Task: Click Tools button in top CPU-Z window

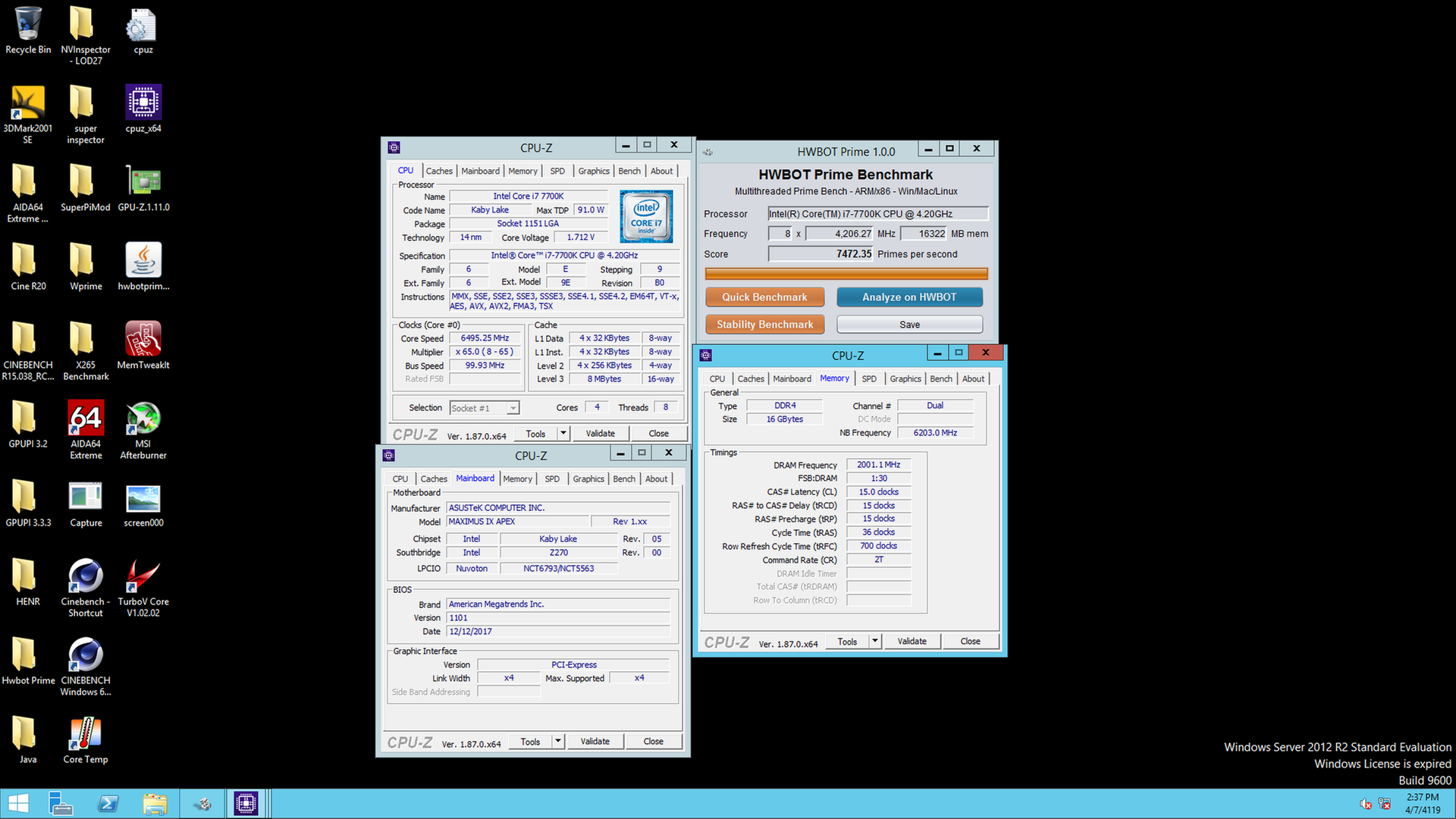Action: pyautogui.click(x=535, y=434)
